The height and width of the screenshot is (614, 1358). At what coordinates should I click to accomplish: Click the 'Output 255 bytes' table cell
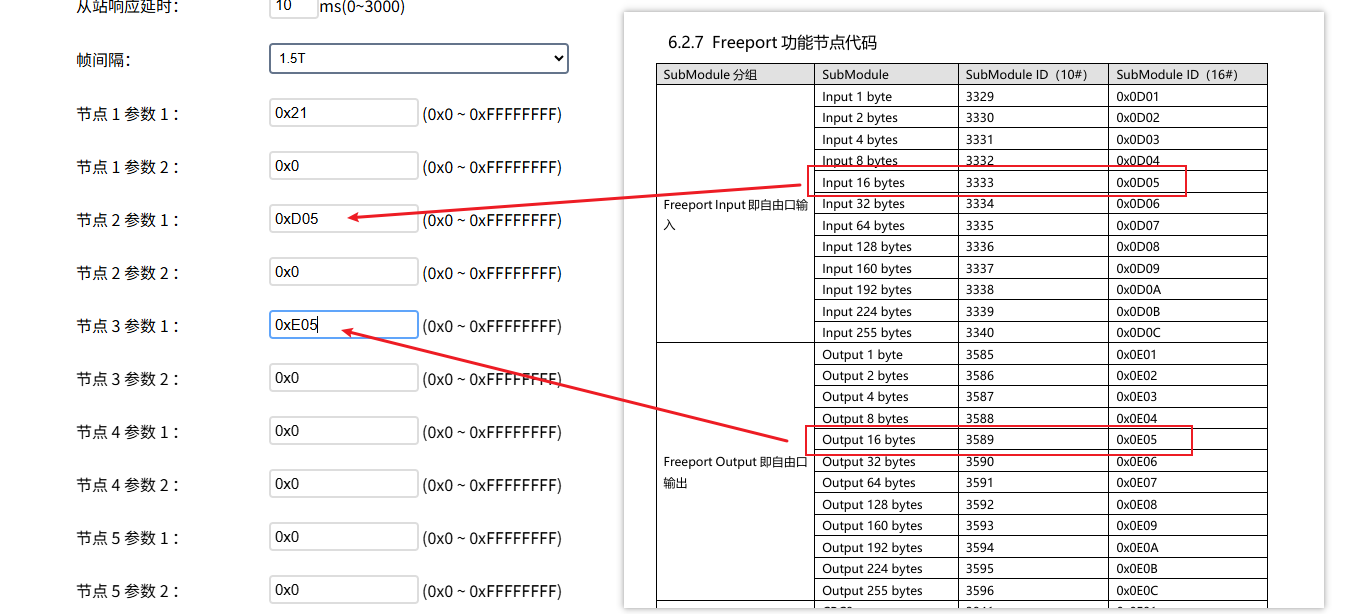tap(872, 590)
